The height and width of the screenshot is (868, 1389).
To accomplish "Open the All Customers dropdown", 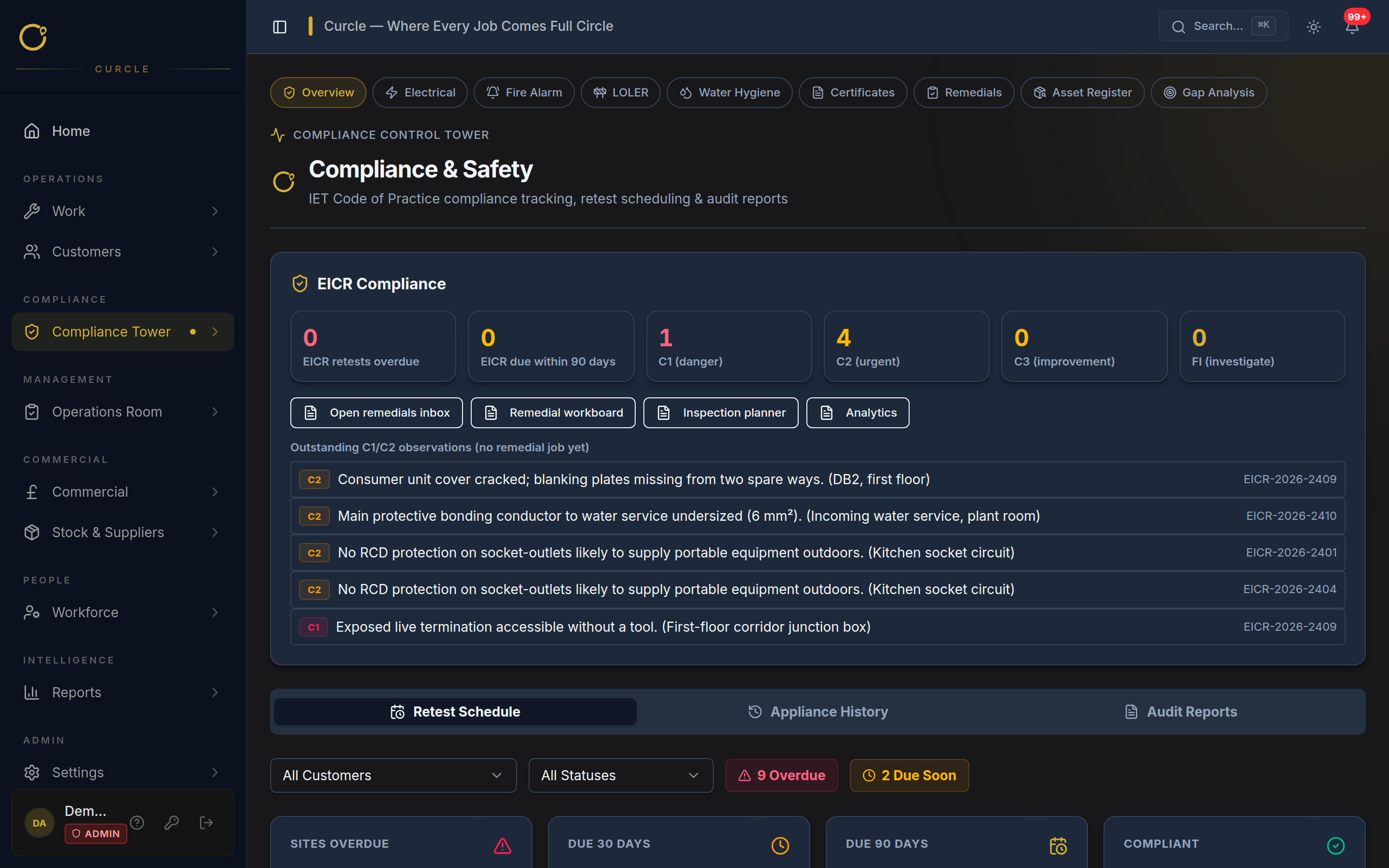I will click(393, 775).
